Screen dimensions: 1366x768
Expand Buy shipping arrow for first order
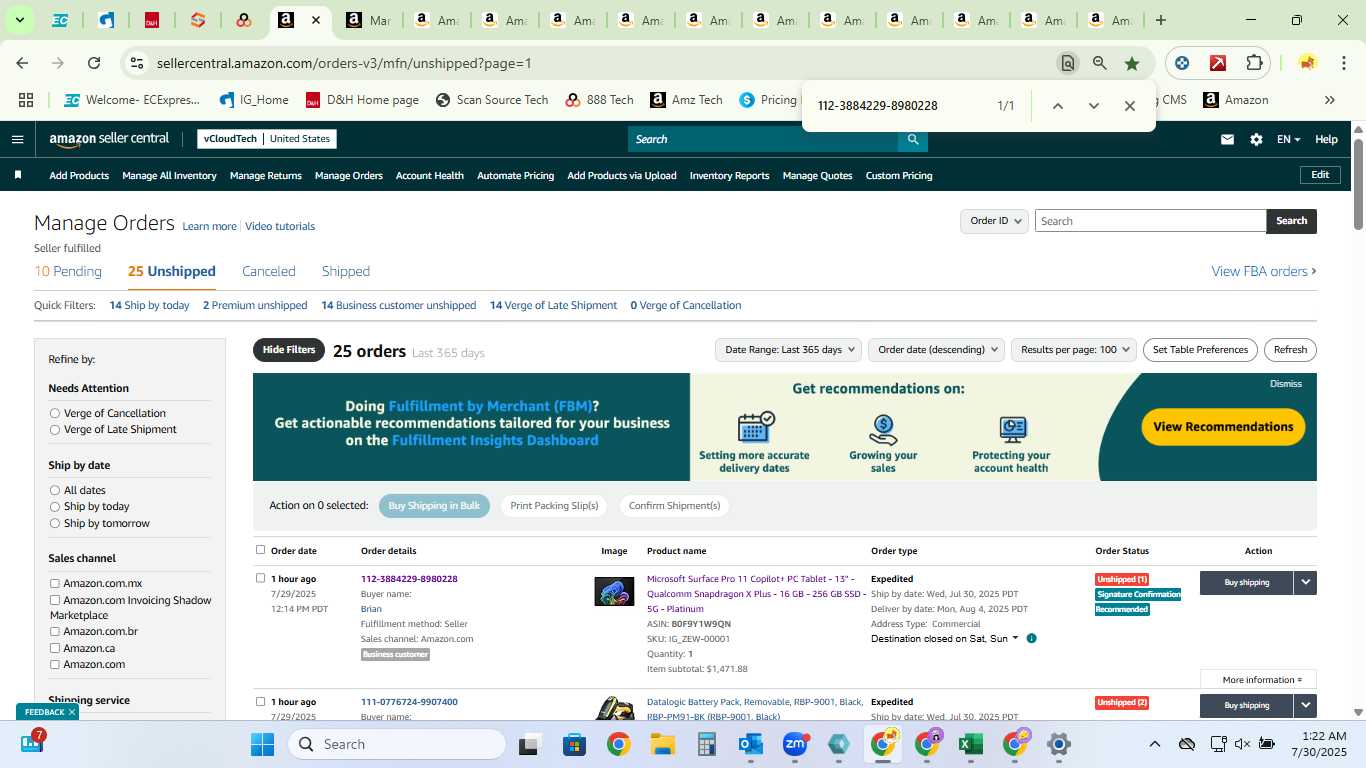pyautogui.click(x=1305, y=582)
